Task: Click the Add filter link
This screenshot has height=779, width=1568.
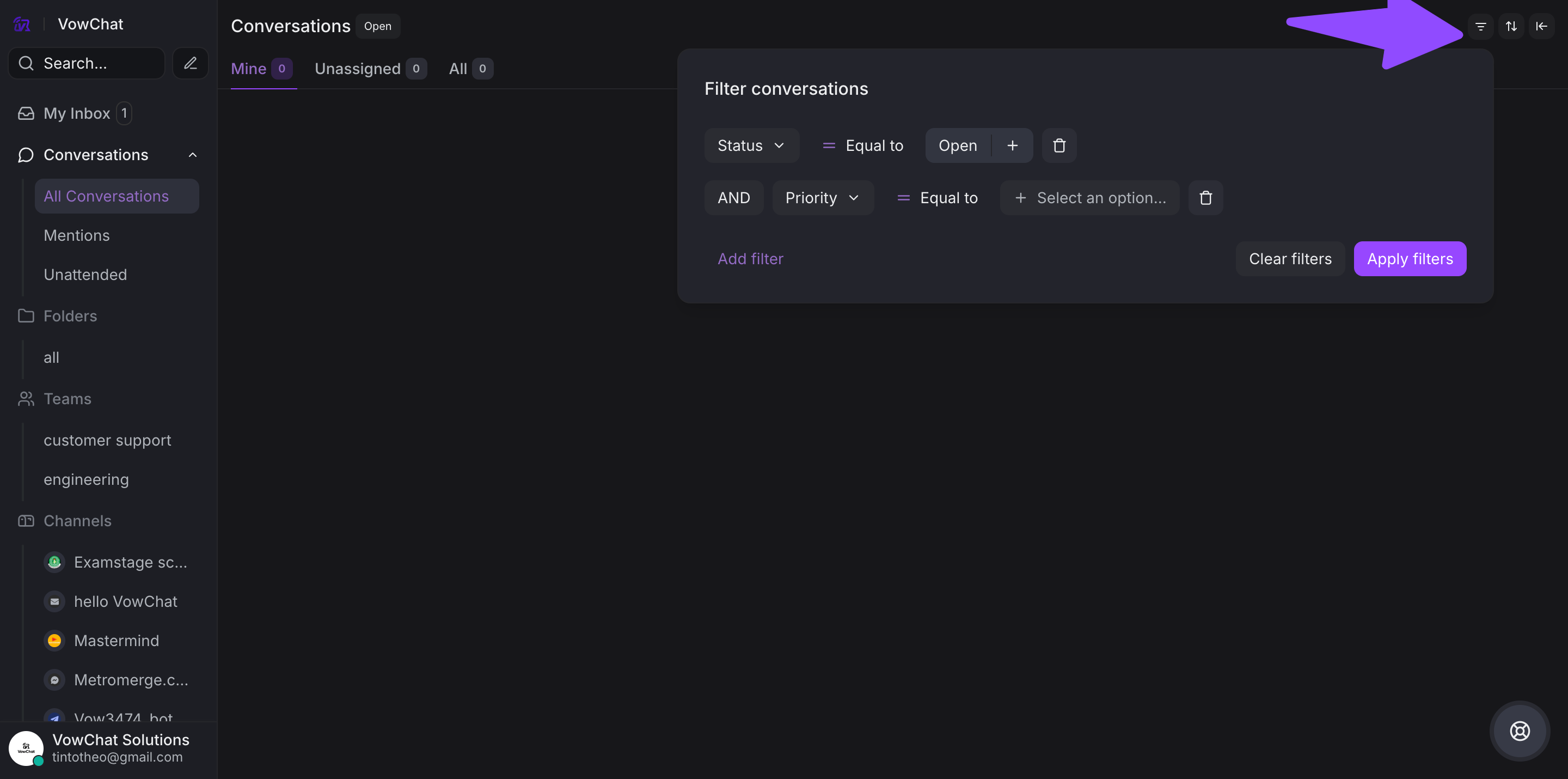Action: pos(750,259)
